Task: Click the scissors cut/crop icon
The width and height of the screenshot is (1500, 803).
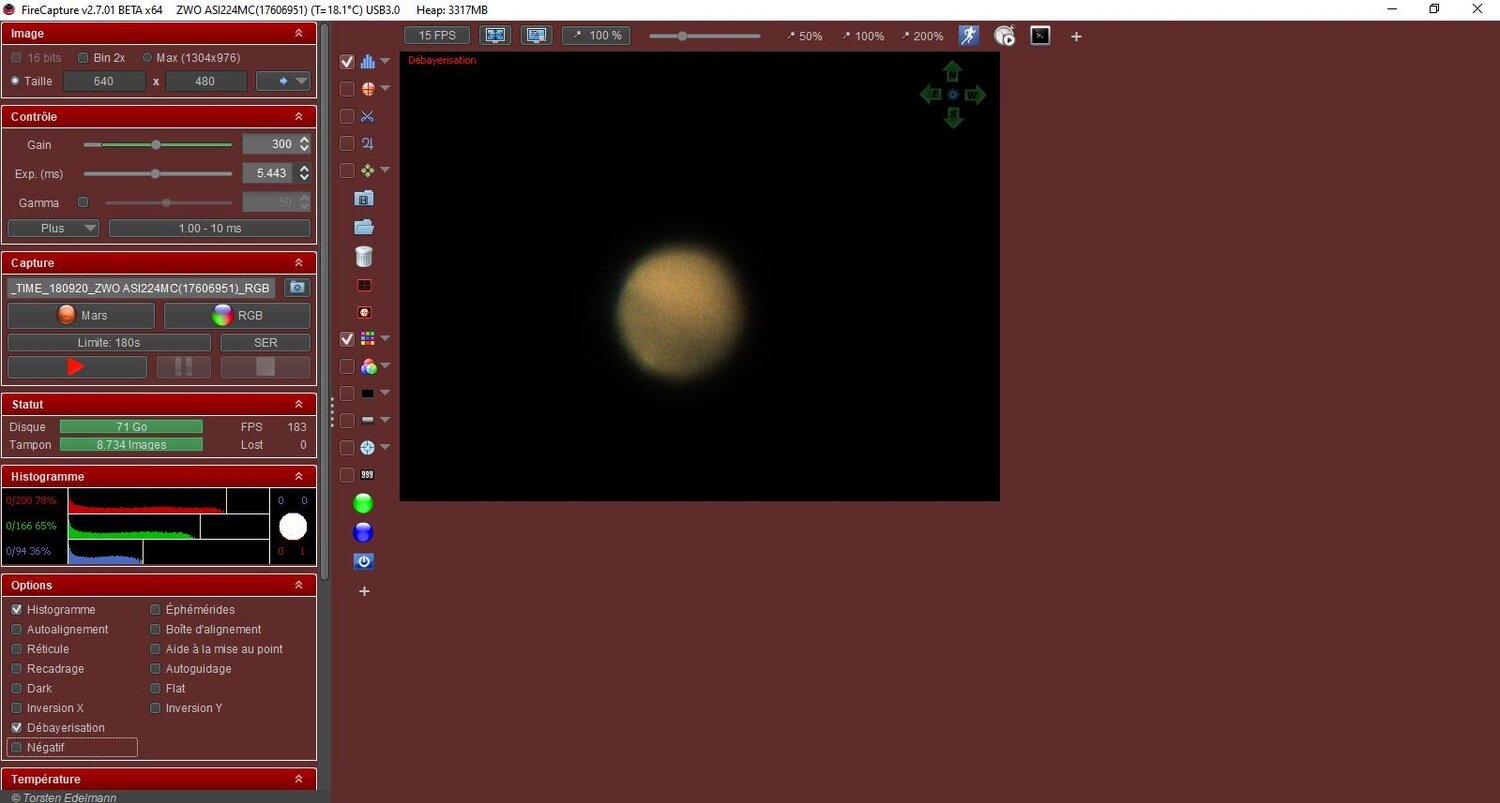Action: 367,116
